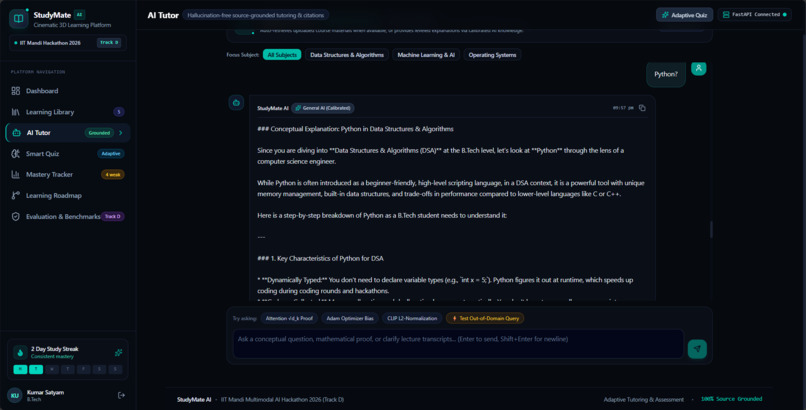Click the Evaluation & Benchmarks shield icon
Viewport: 806px width, 410px height.
point(15,217)
